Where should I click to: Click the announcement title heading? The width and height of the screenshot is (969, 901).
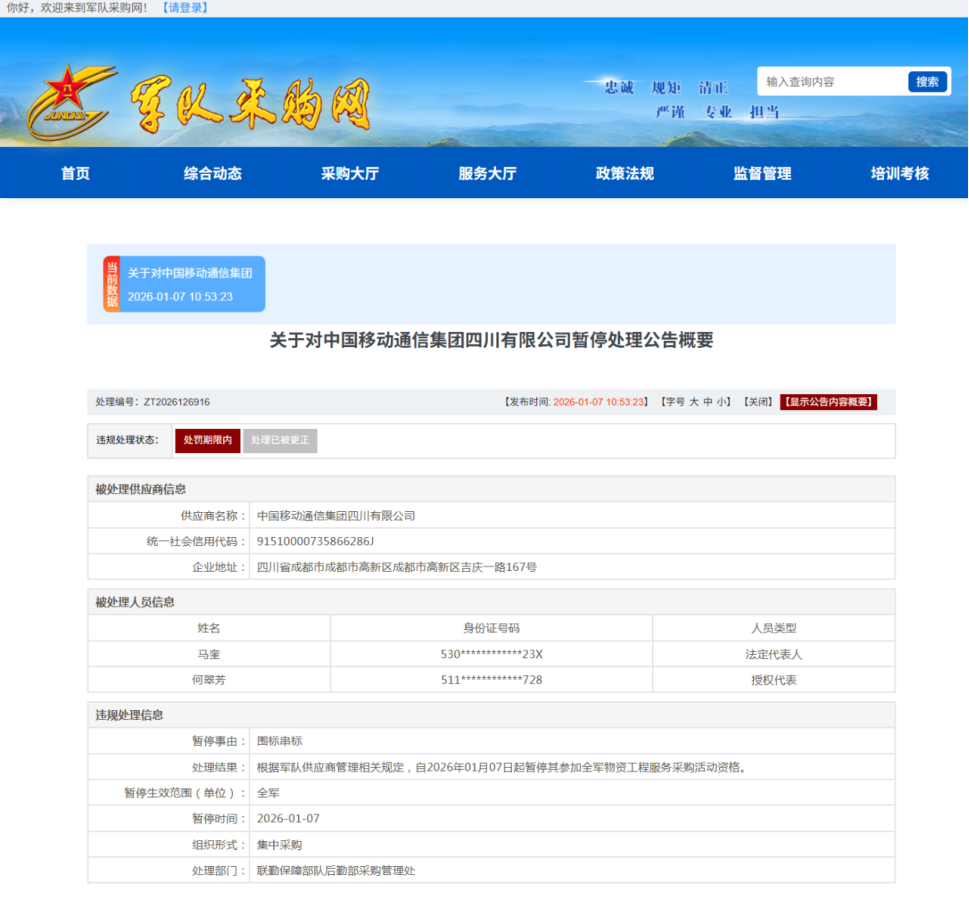pyautogui.click(x=491, y=340)
